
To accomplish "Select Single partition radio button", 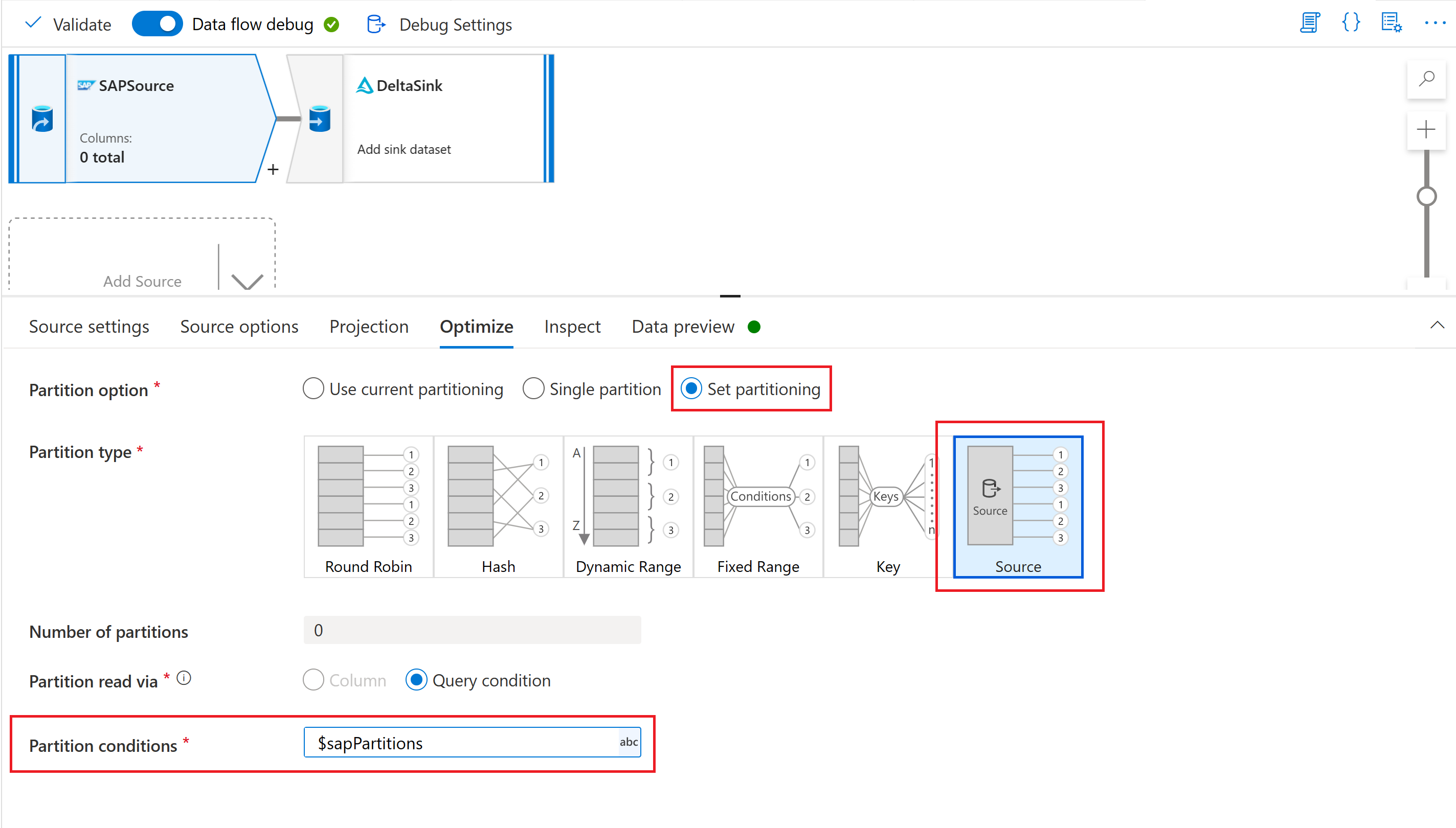I will [534, 389].
